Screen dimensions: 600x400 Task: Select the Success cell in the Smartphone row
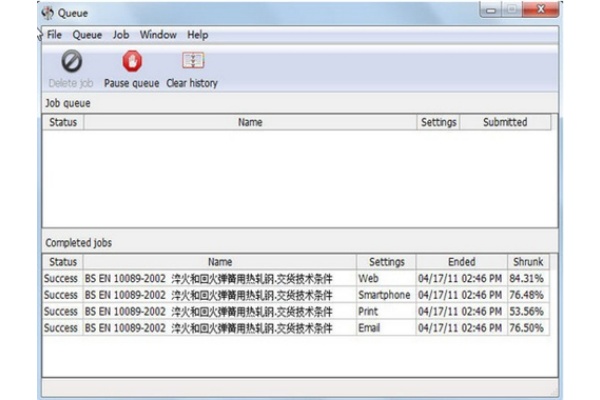[x=61, y=295]
